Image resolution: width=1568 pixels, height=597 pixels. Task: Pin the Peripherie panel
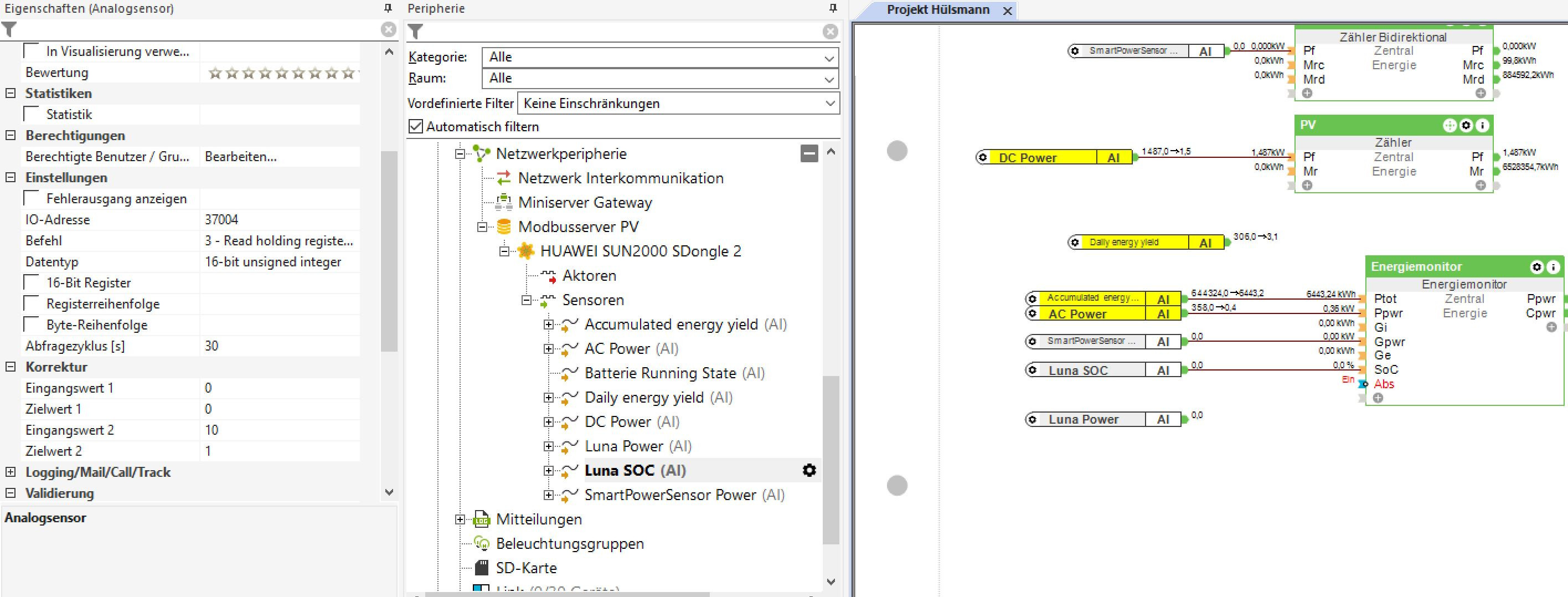[x=833, y=8]
